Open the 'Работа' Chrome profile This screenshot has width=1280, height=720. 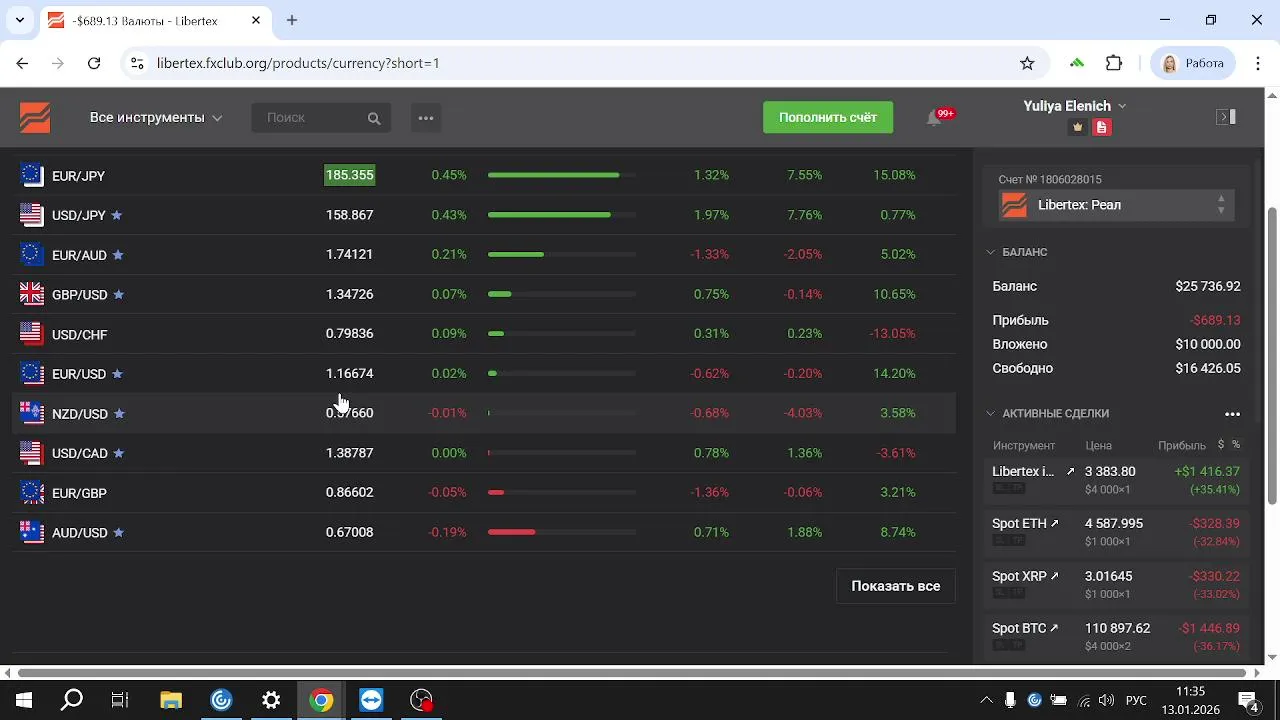[1193, 63]
